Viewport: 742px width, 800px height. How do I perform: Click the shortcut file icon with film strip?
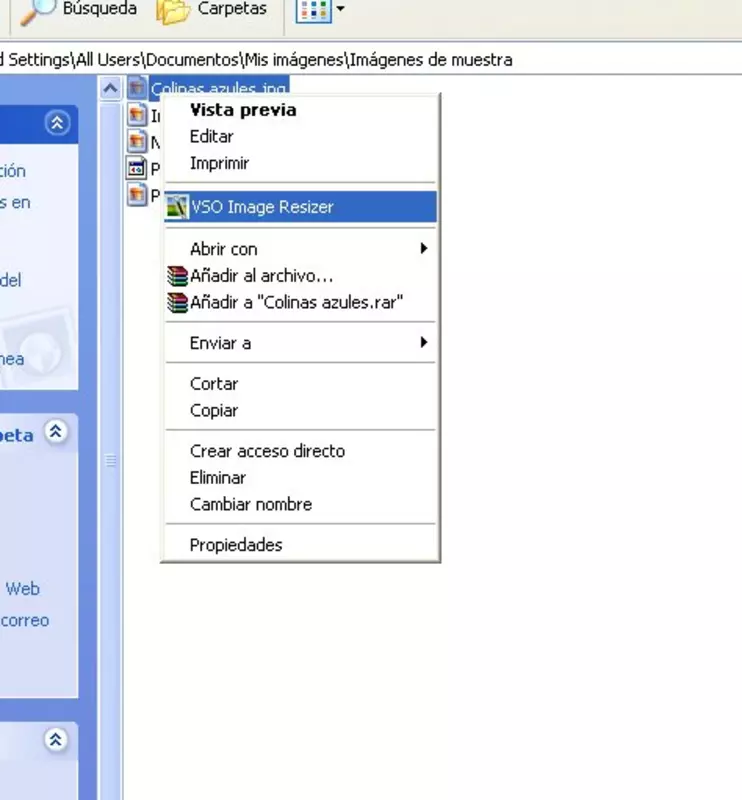[x=137, y=168]
